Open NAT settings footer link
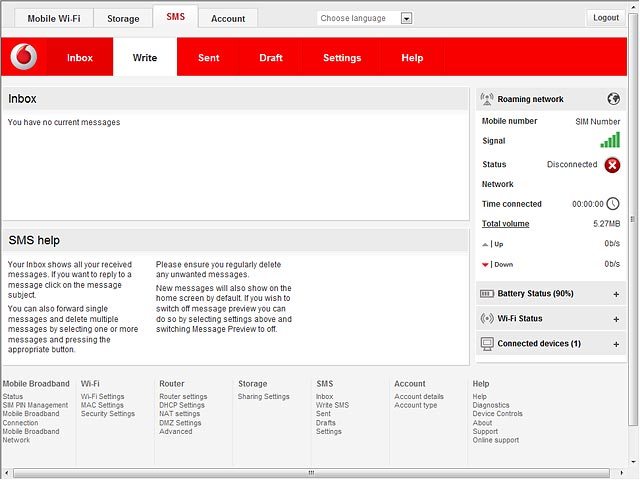Viewport: 640px width, 480px height. [x=180, y=413]
